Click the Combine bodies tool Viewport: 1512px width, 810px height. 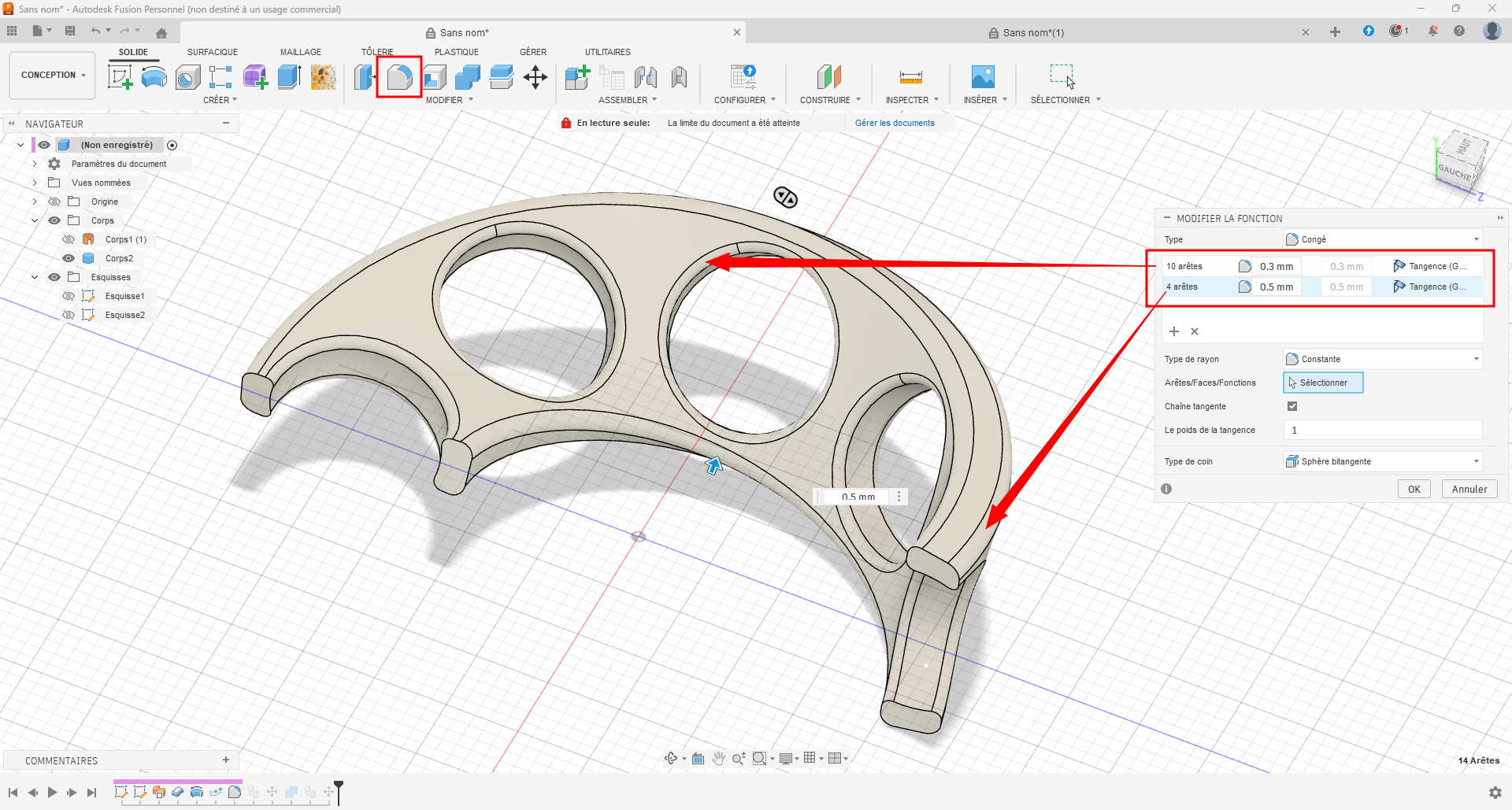(468, 77)
